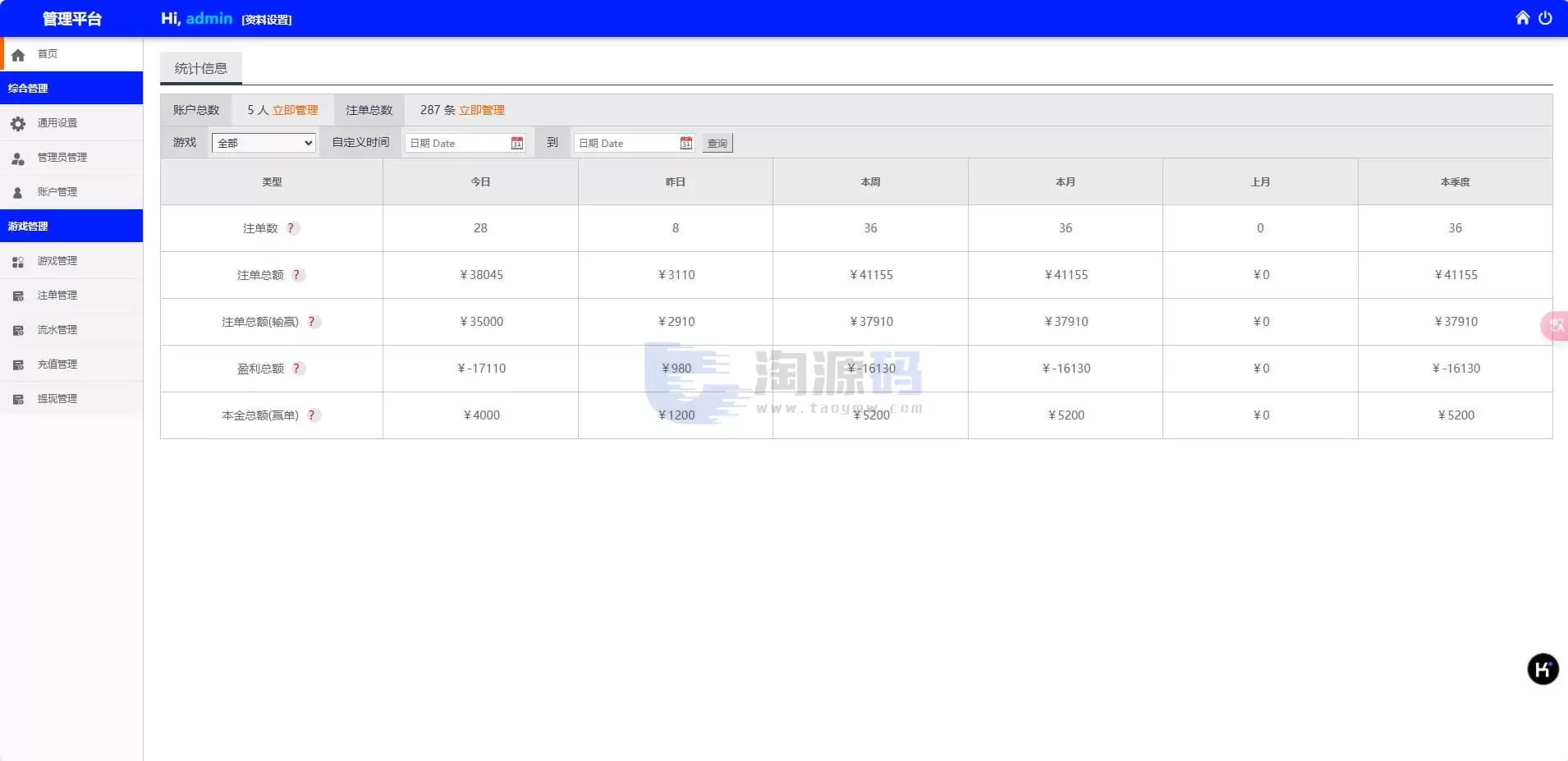The image size is (1568, 761).
Task: Click the 自定义时间 label
Action: [360, 143]
